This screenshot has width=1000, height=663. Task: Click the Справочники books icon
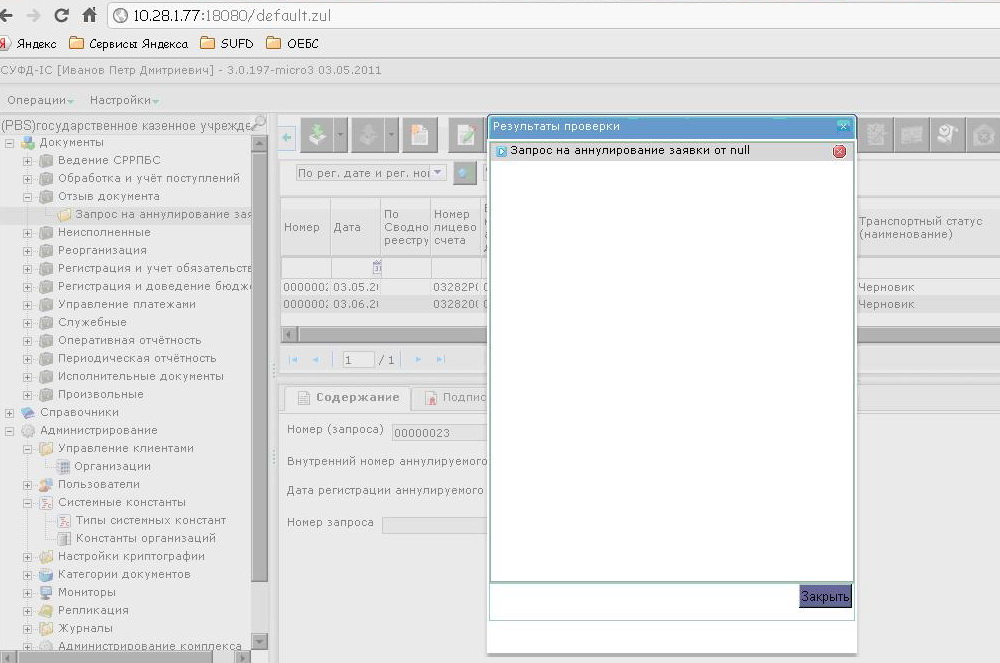click(x=27, y=412)
